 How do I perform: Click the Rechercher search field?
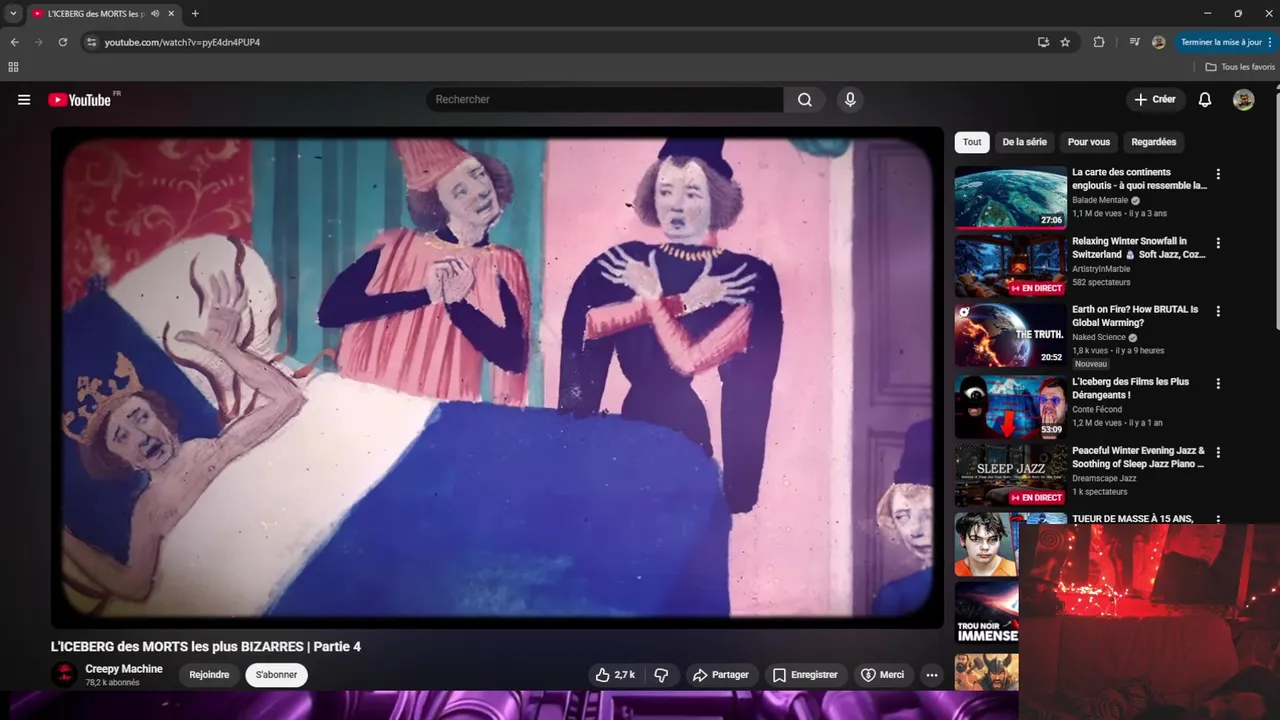(605, 100)
